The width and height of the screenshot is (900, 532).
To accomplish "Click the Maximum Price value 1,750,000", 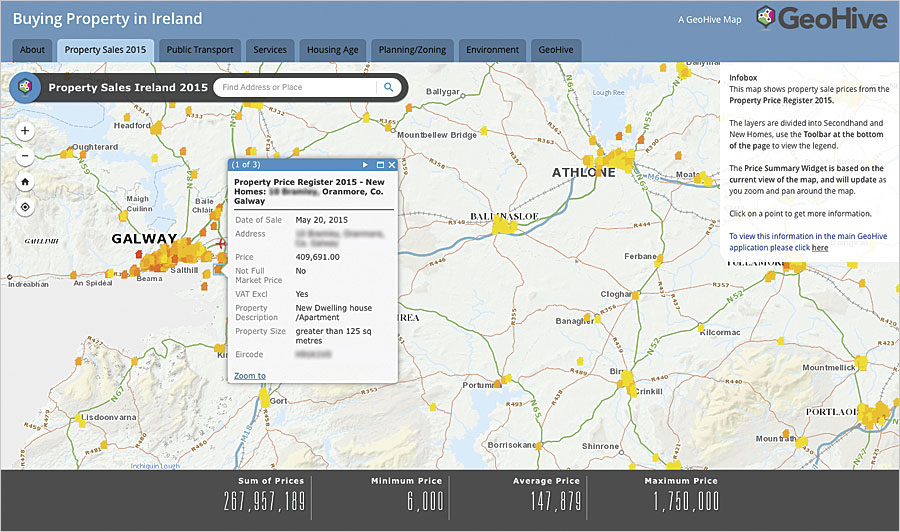I will point(685,502).
